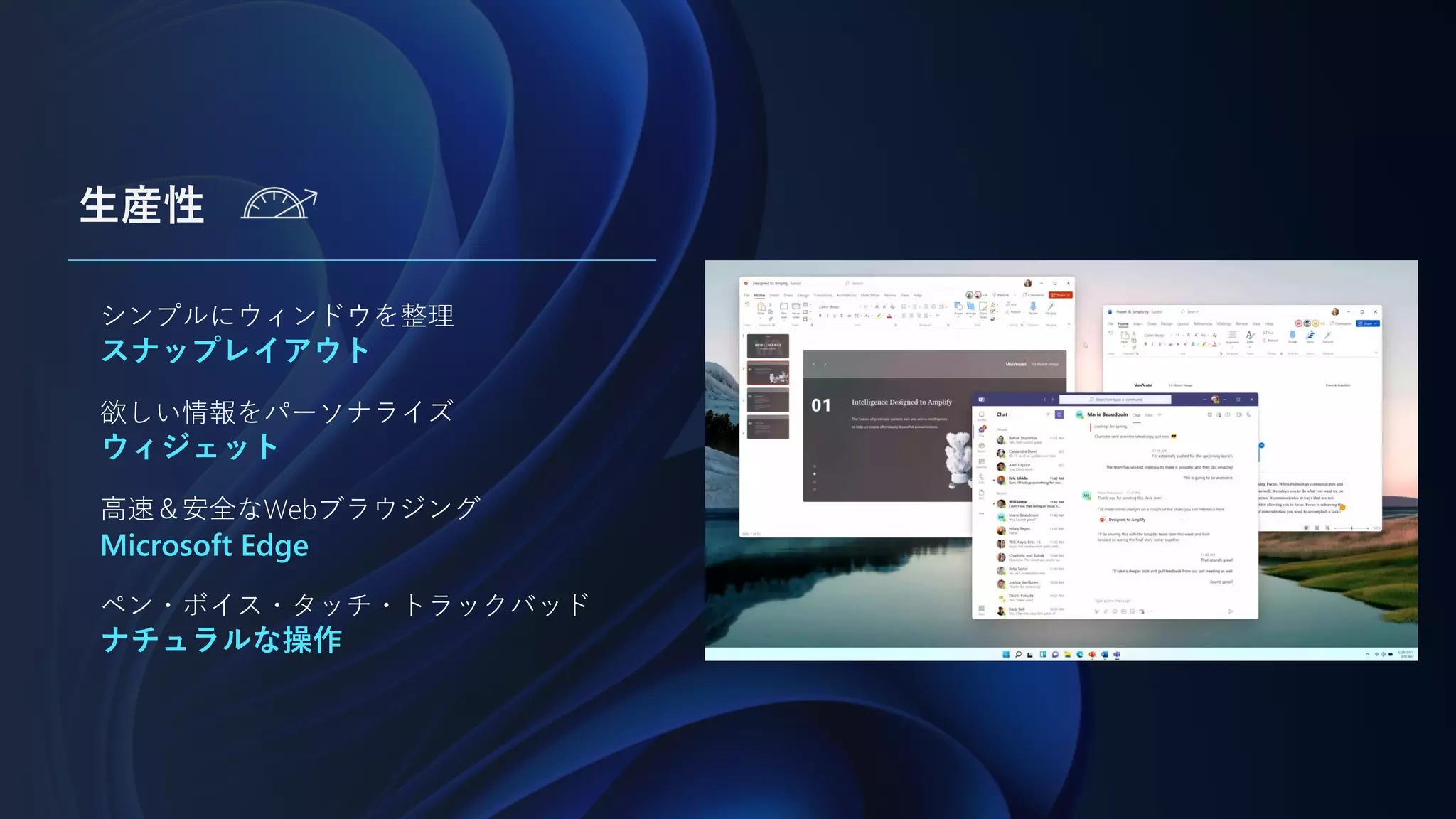This screenshot has width=1456, height=819.
Task: Click Paste in the PowerPoint ribbon
Action: click(x=761, y=309)
